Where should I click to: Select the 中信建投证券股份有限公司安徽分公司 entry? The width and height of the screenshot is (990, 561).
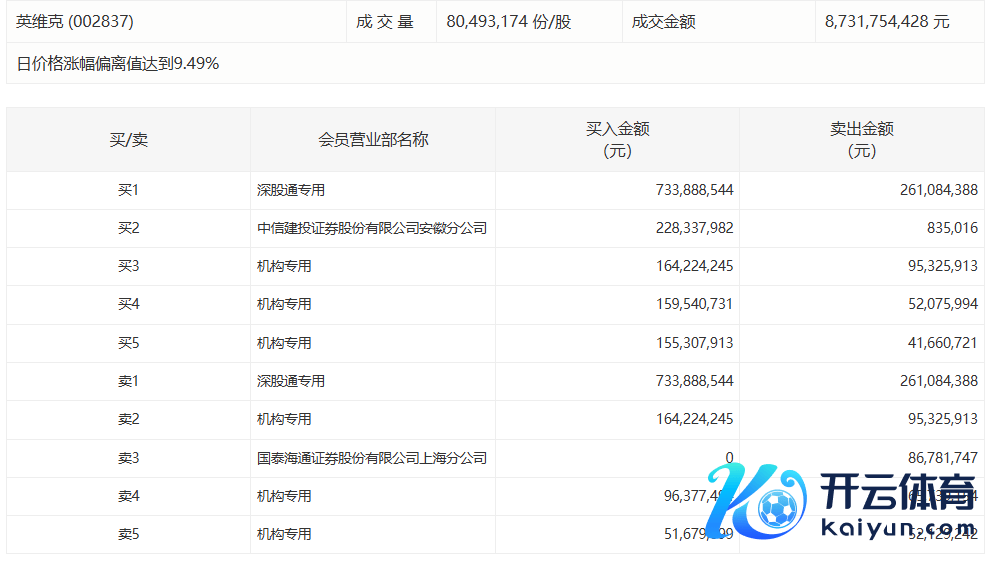[372, 228]
